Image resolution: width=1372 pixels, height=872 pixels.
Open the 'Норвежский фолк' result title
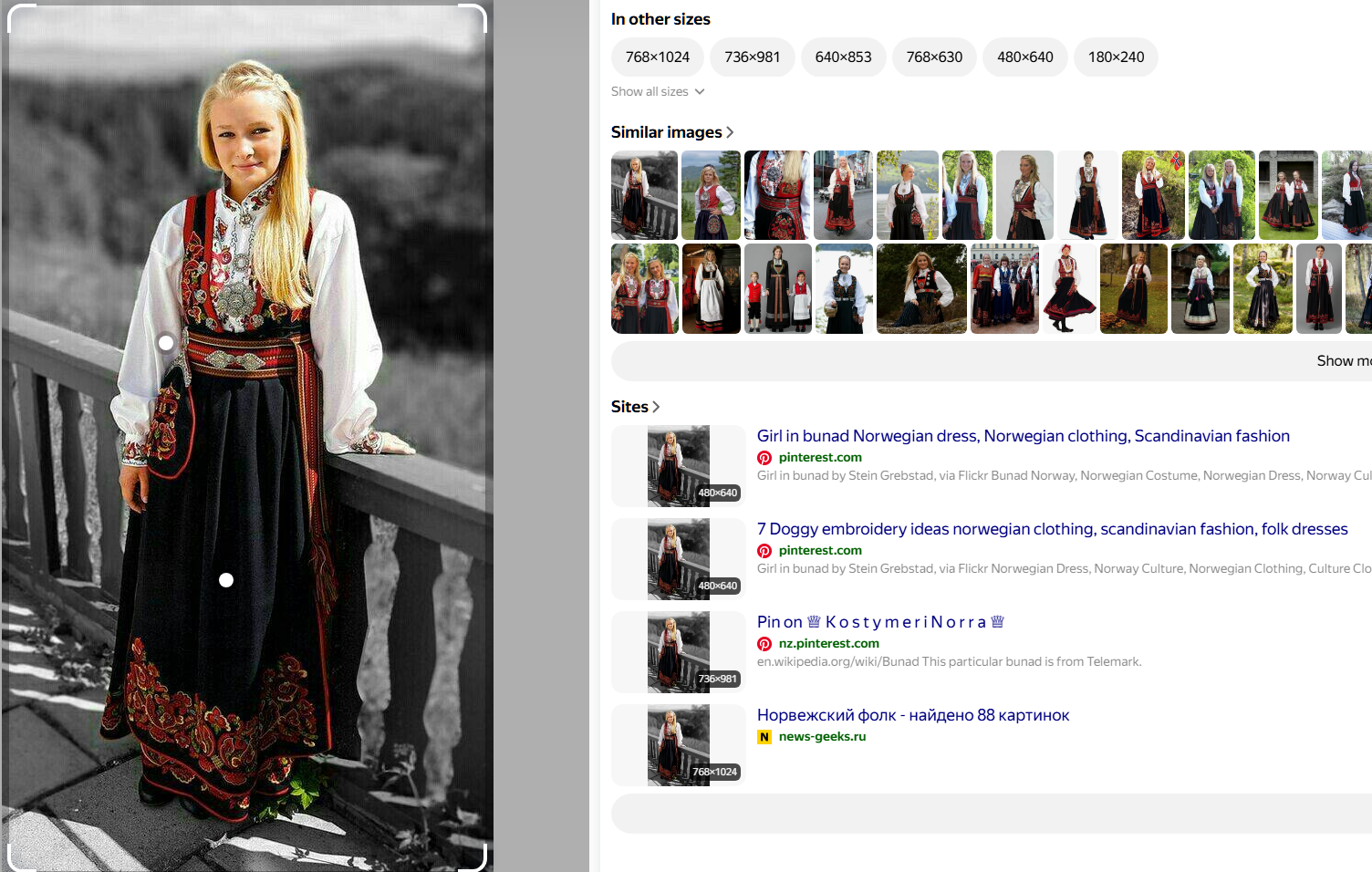click(x=913, y=715)
